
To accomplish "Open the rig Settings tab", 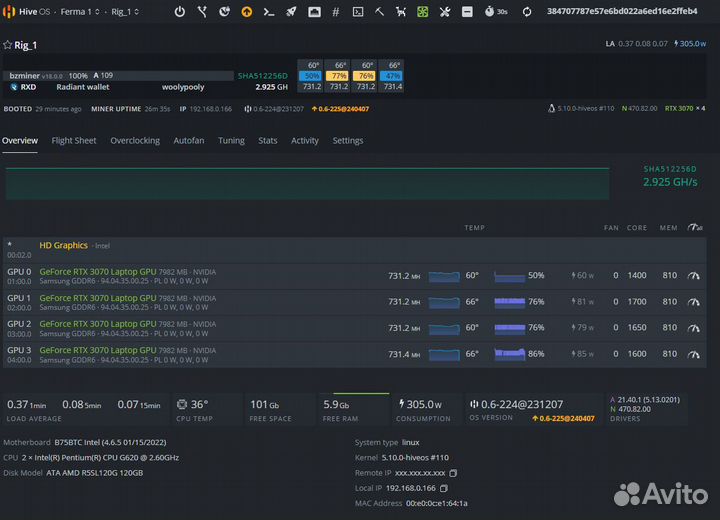I will (348, 141).
